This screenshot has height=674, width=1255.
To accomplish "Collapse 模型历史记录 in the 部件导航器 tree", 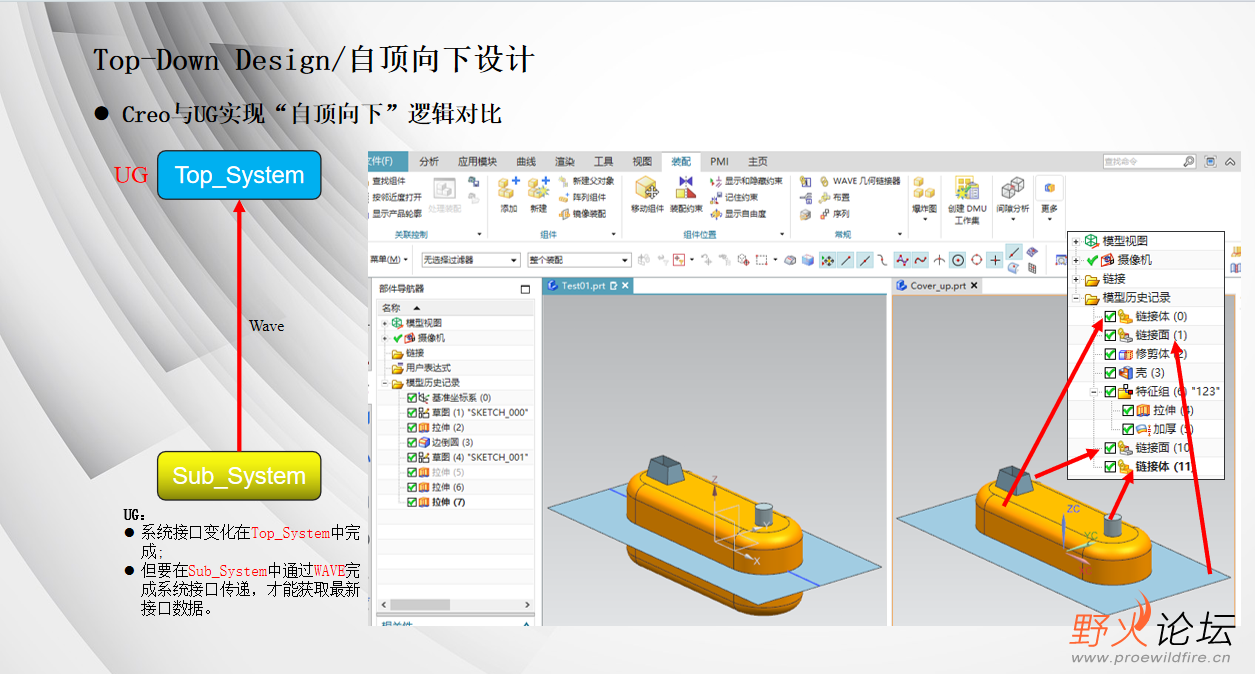I will (385, 382).
